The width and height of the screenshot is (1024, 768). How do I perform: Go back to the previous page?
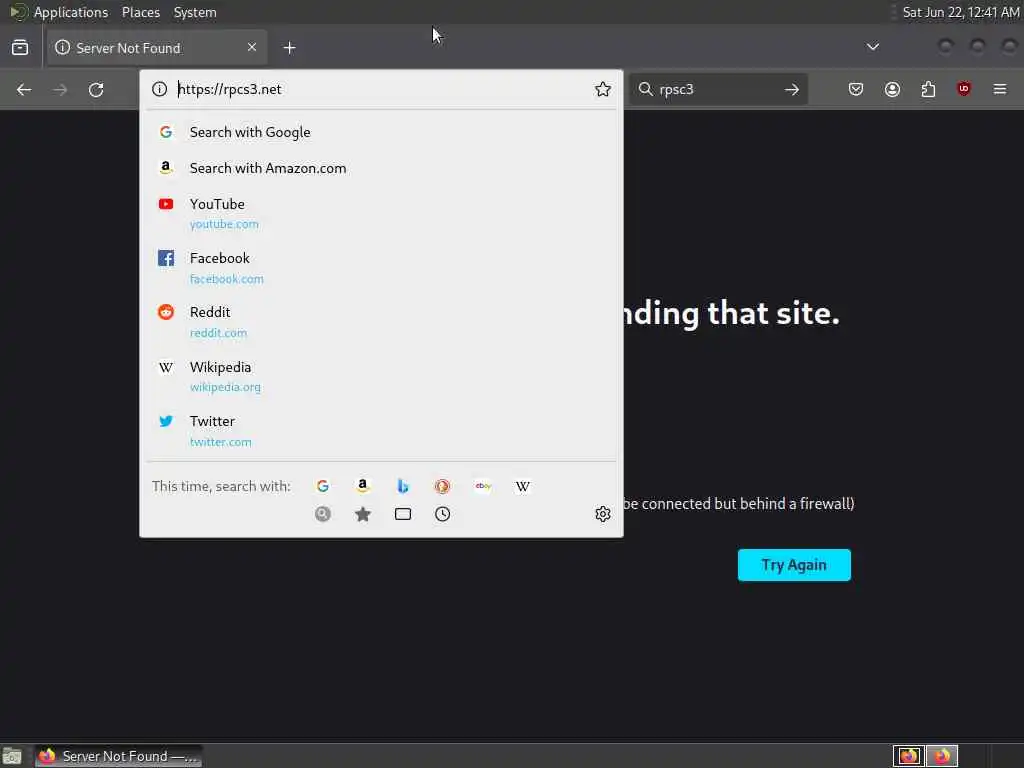[24, 89]
